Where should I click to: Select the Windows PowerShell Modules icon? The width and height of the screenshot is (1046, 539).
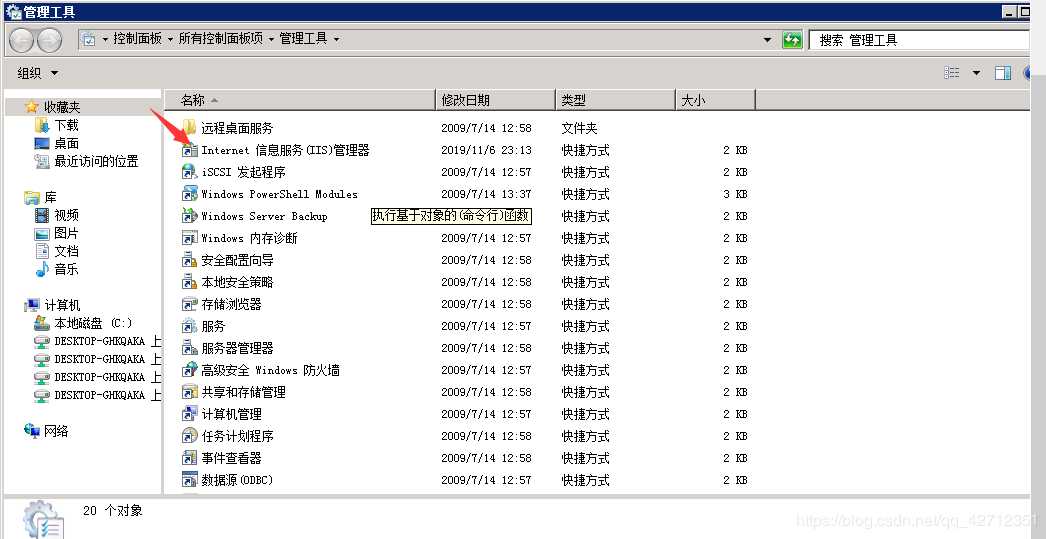click(x=189, y=193)
